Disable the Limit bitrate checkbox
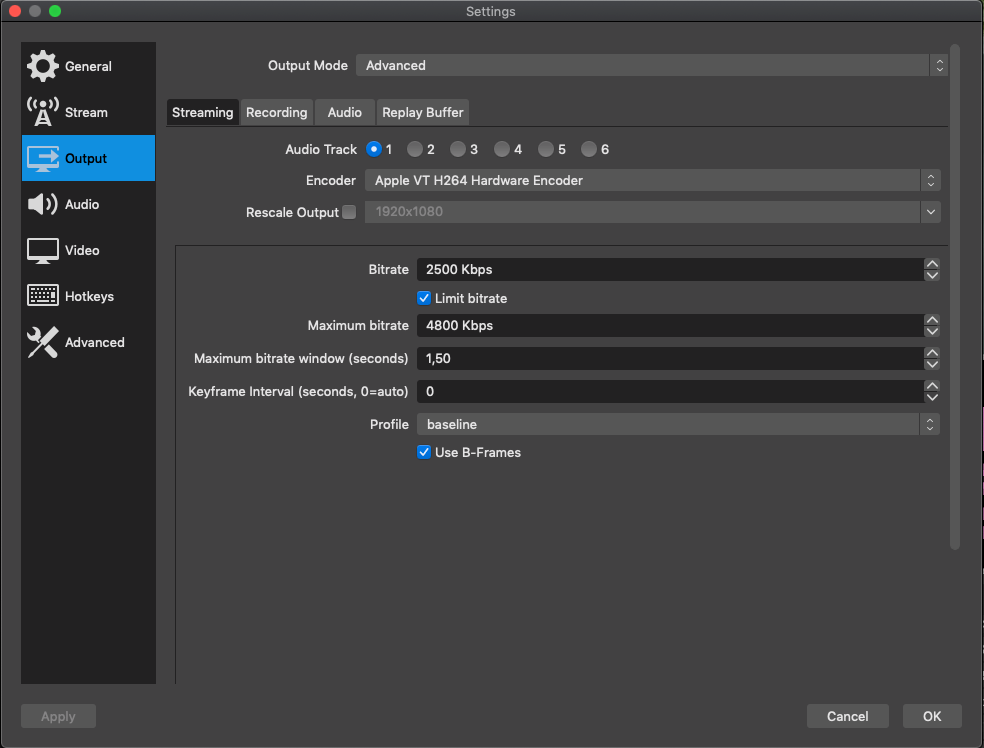Screen dimensions: 984x748 pyautogui.click(x=424, y=298)
